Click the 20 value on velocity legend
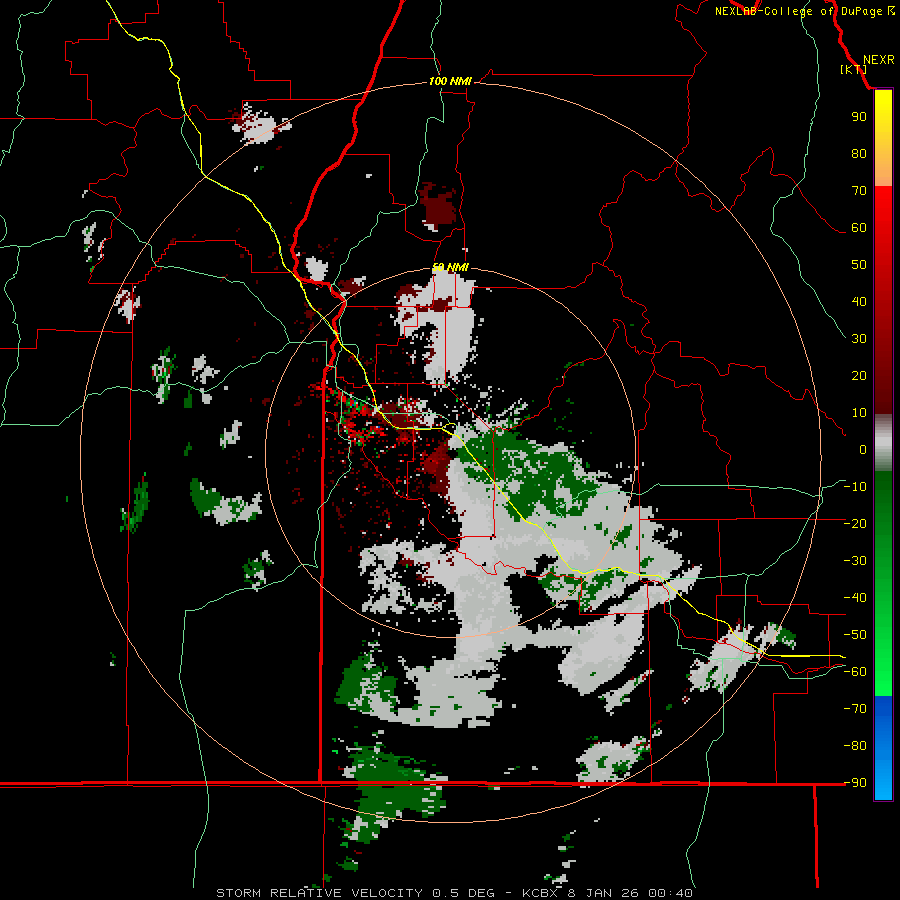 859,376
